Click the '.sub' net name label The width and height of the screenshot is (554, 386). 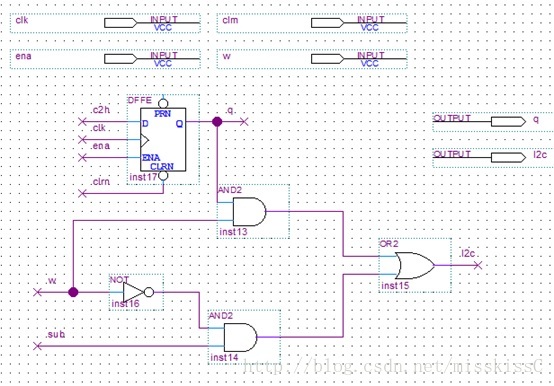pos(55,334)
